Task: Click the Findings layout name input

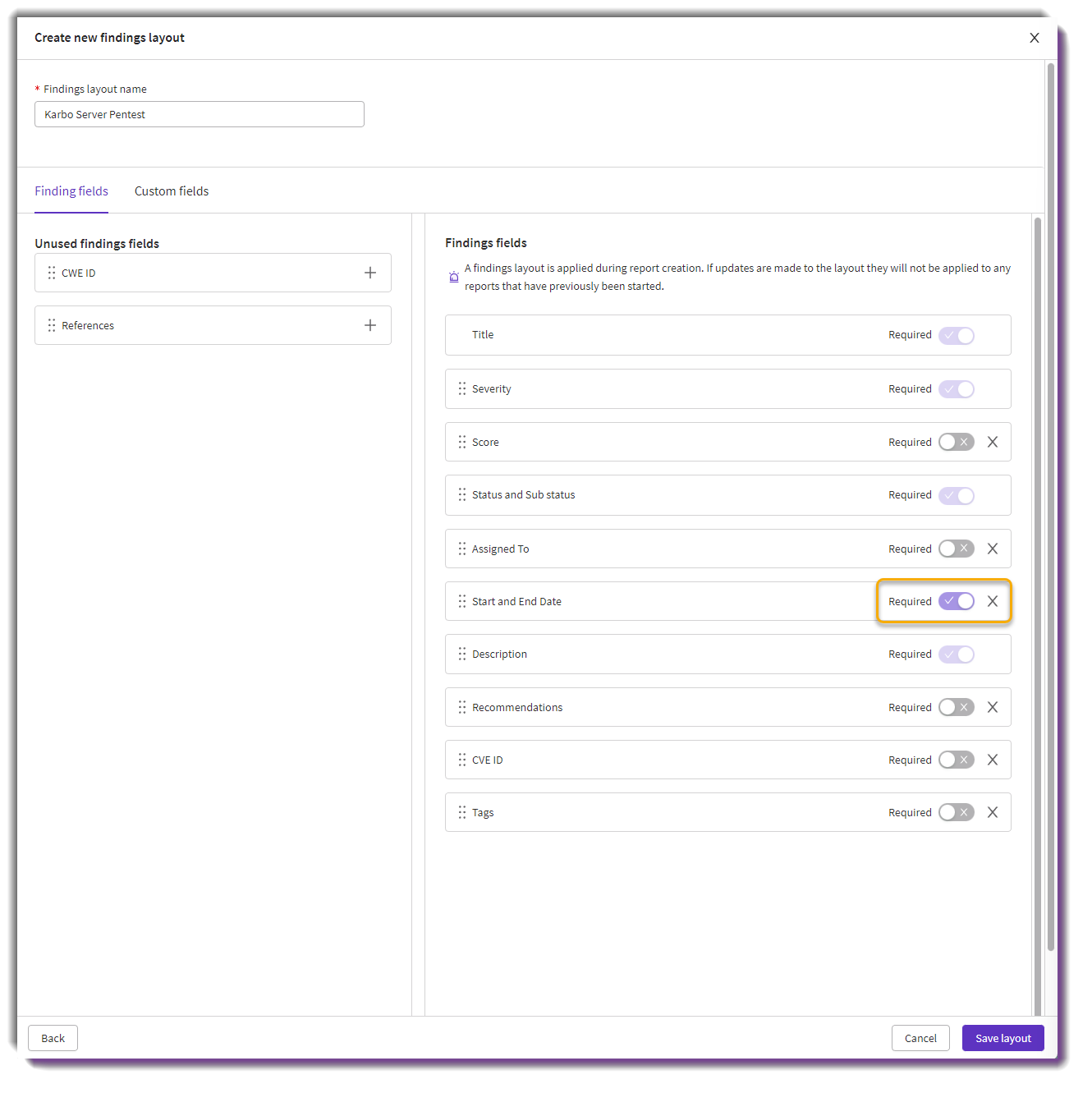Action: [200, 114]
